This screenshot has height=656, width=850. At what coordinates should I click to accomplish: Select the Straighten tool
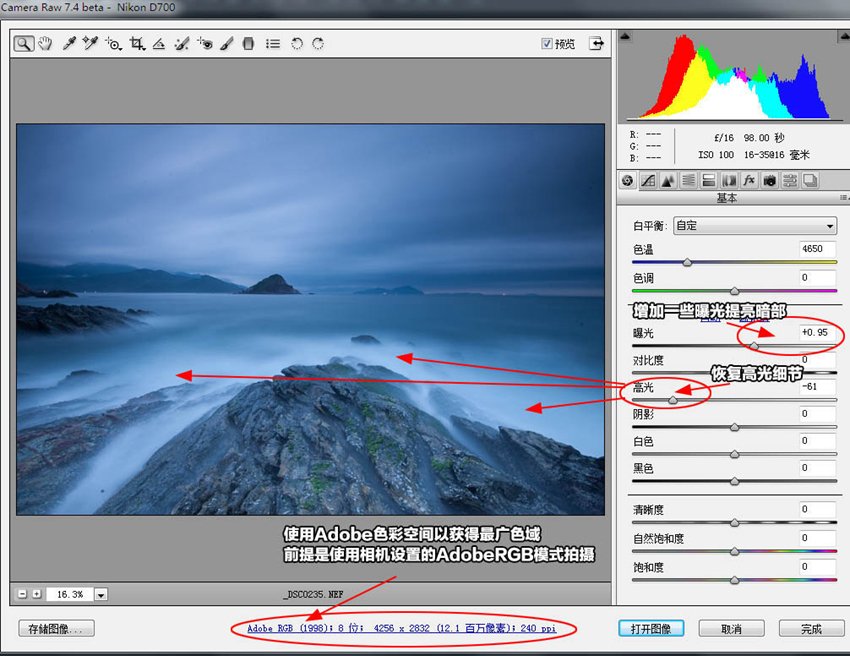(x=159, y=43)
